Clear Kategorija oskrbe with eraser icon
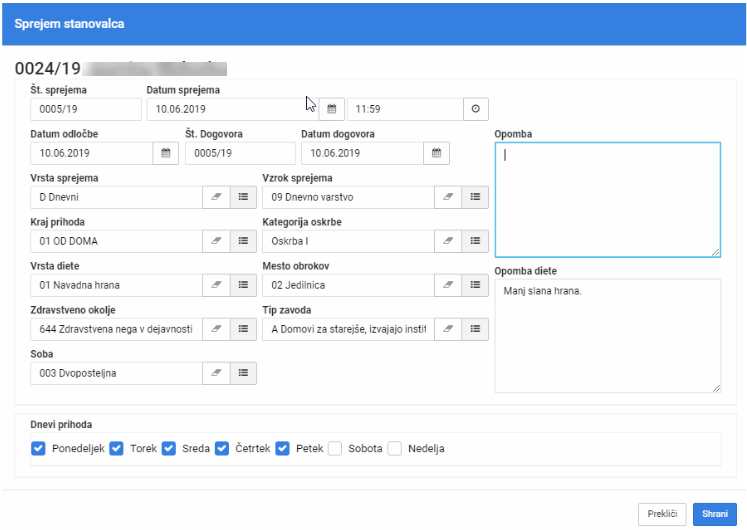This screenshot has height=530, width=747. click(448, 241)
